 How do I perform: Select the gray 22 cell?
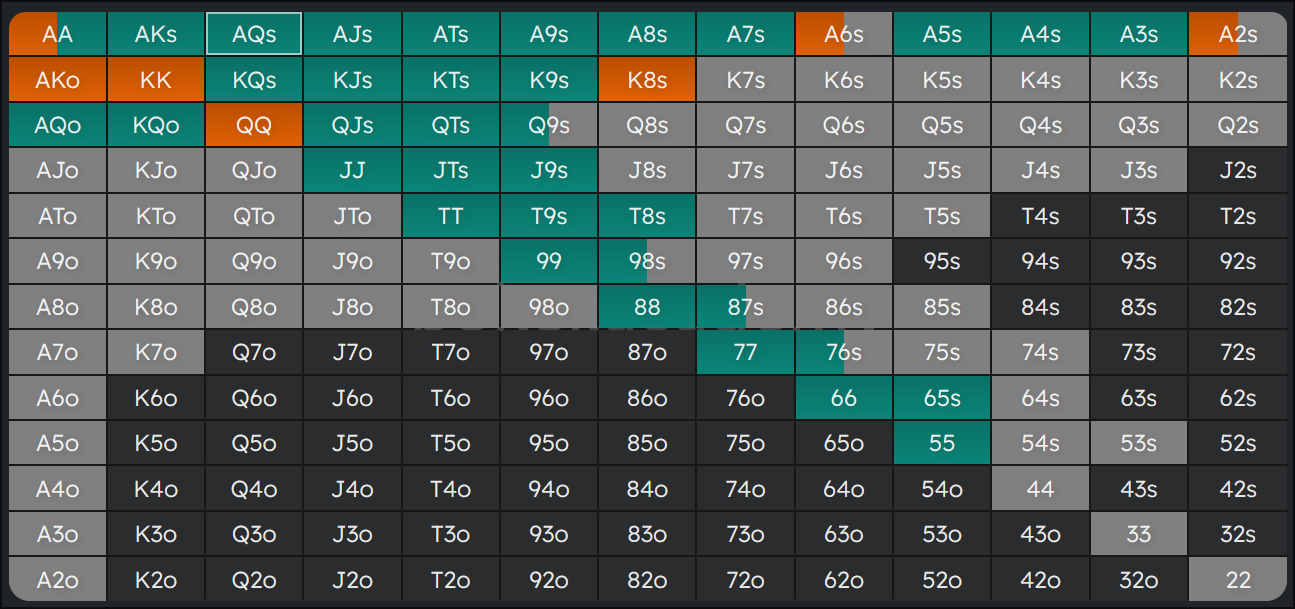(1237, 580)
